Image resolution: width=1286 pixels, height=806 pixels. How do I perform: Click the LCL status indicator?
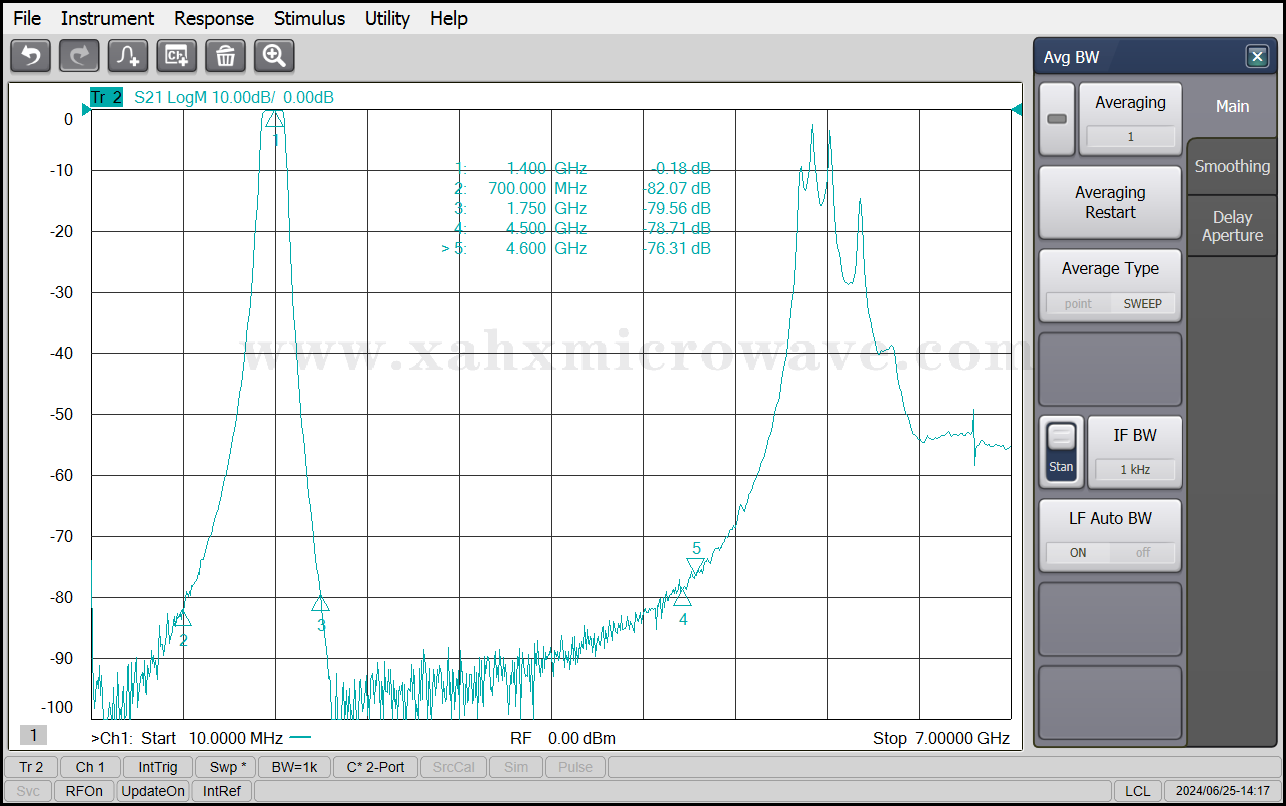(1137, 791)
